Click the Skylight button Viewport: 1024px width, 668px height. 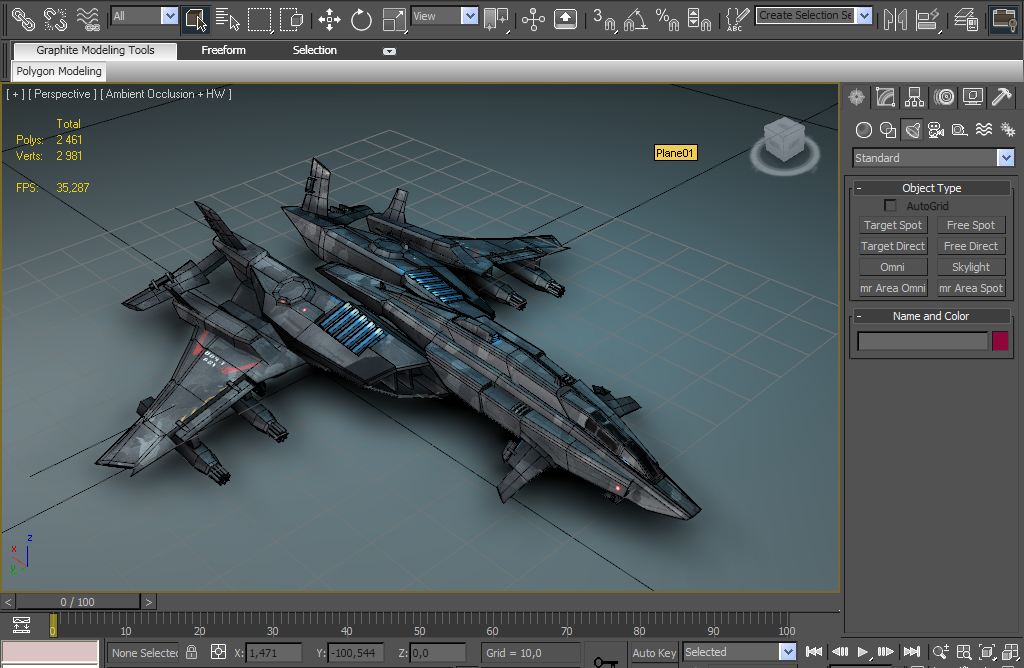(971, 267)
